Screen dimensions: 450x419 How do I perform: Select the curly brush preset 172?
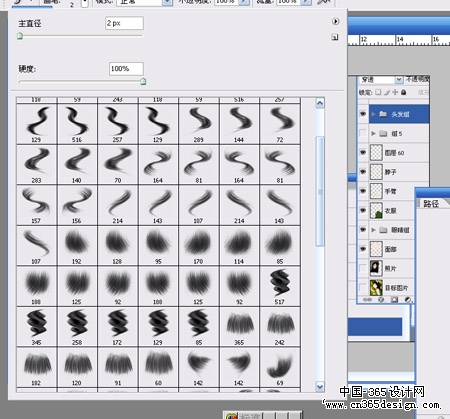coord(118,327)
